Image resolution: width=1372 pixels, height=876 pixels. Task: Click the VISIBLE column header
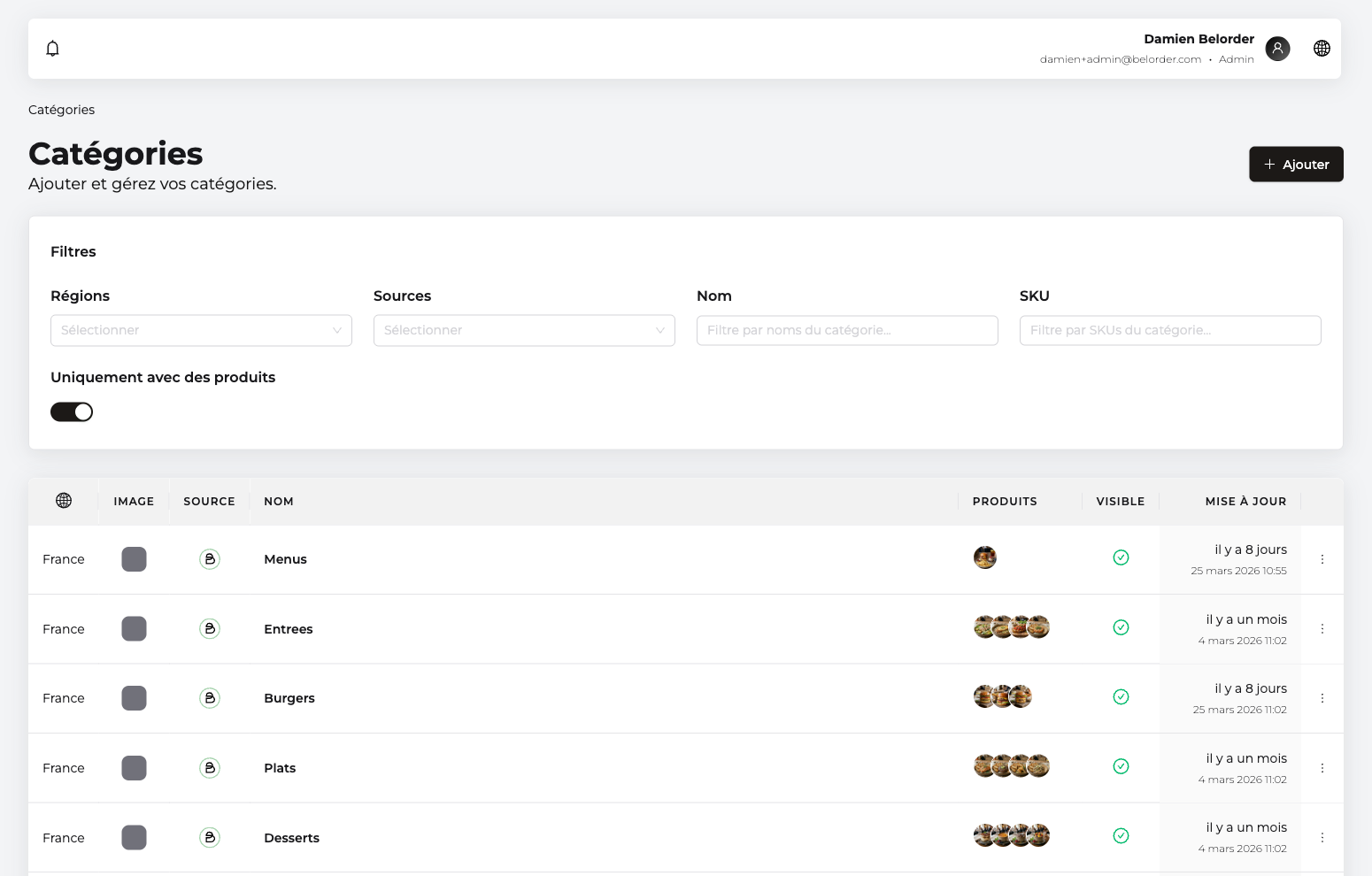(1121, 502)
